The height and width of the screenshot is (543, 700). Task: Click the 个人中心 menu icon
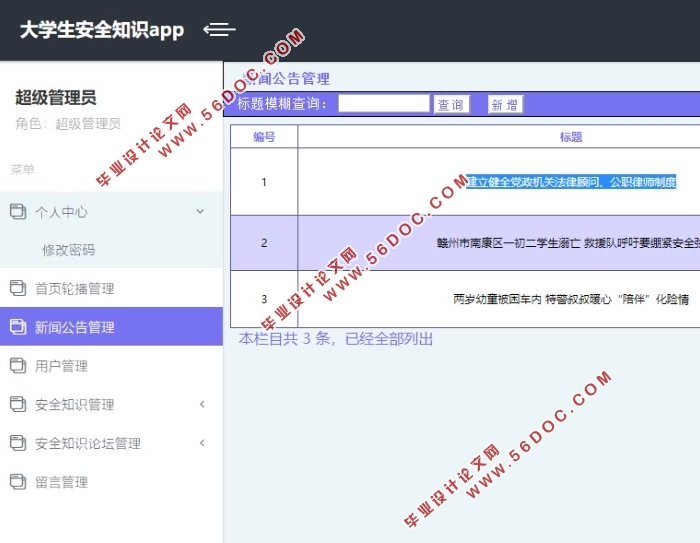[x=17, y=211]
